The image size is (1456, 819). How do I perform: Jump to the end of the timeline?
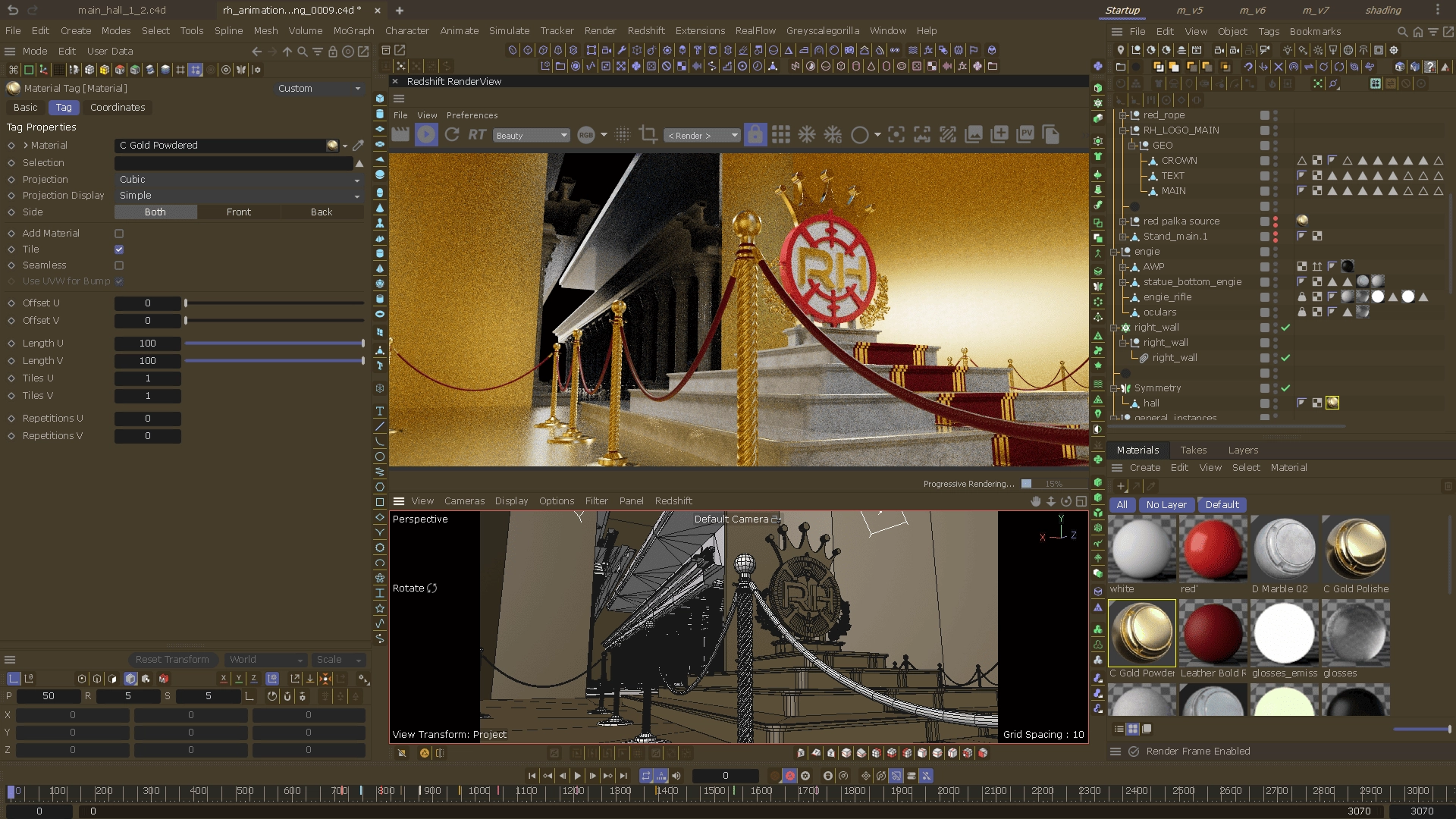point(623,776)
